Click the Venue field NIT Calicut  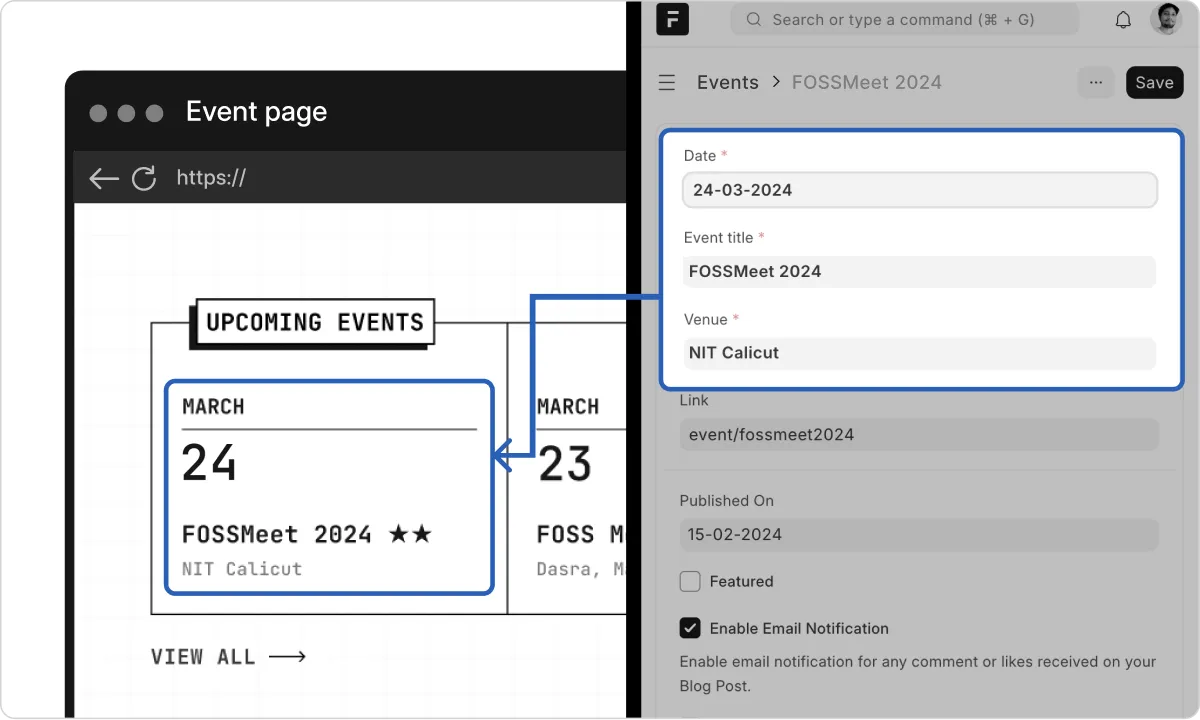[919, 353]
